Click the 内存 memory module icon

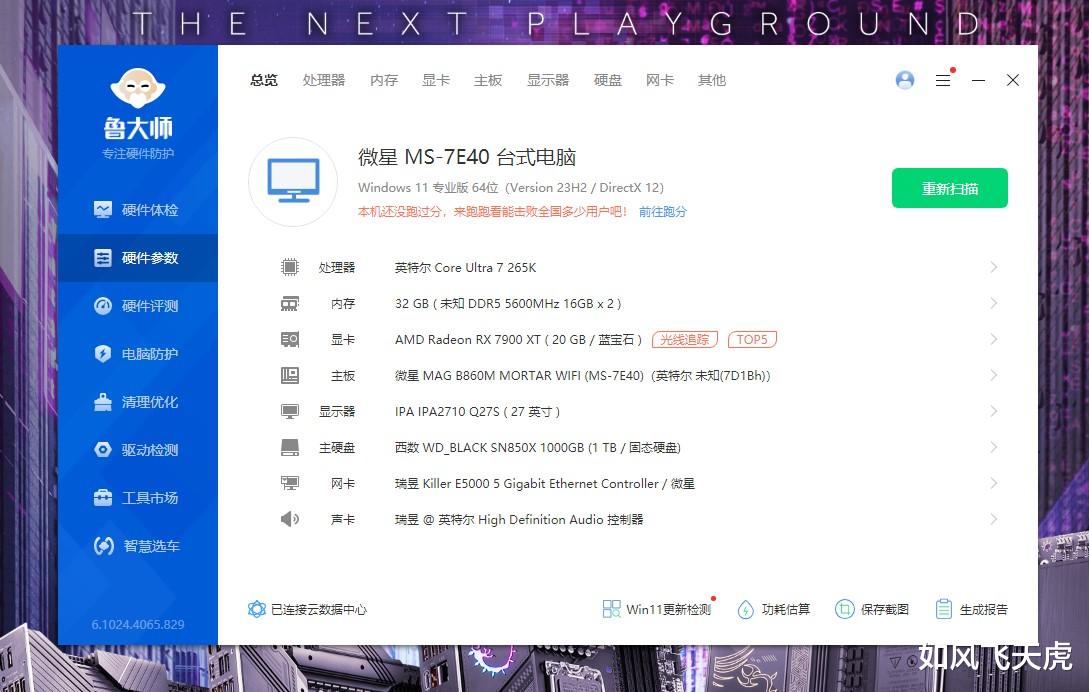[290, 304]
